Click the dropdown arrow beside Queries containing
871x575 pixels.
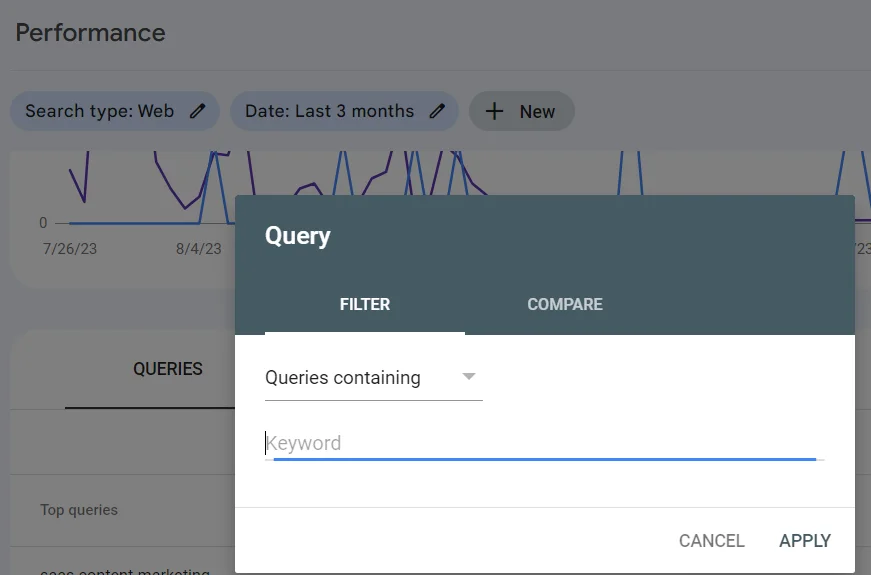click(x=469, y=377)
